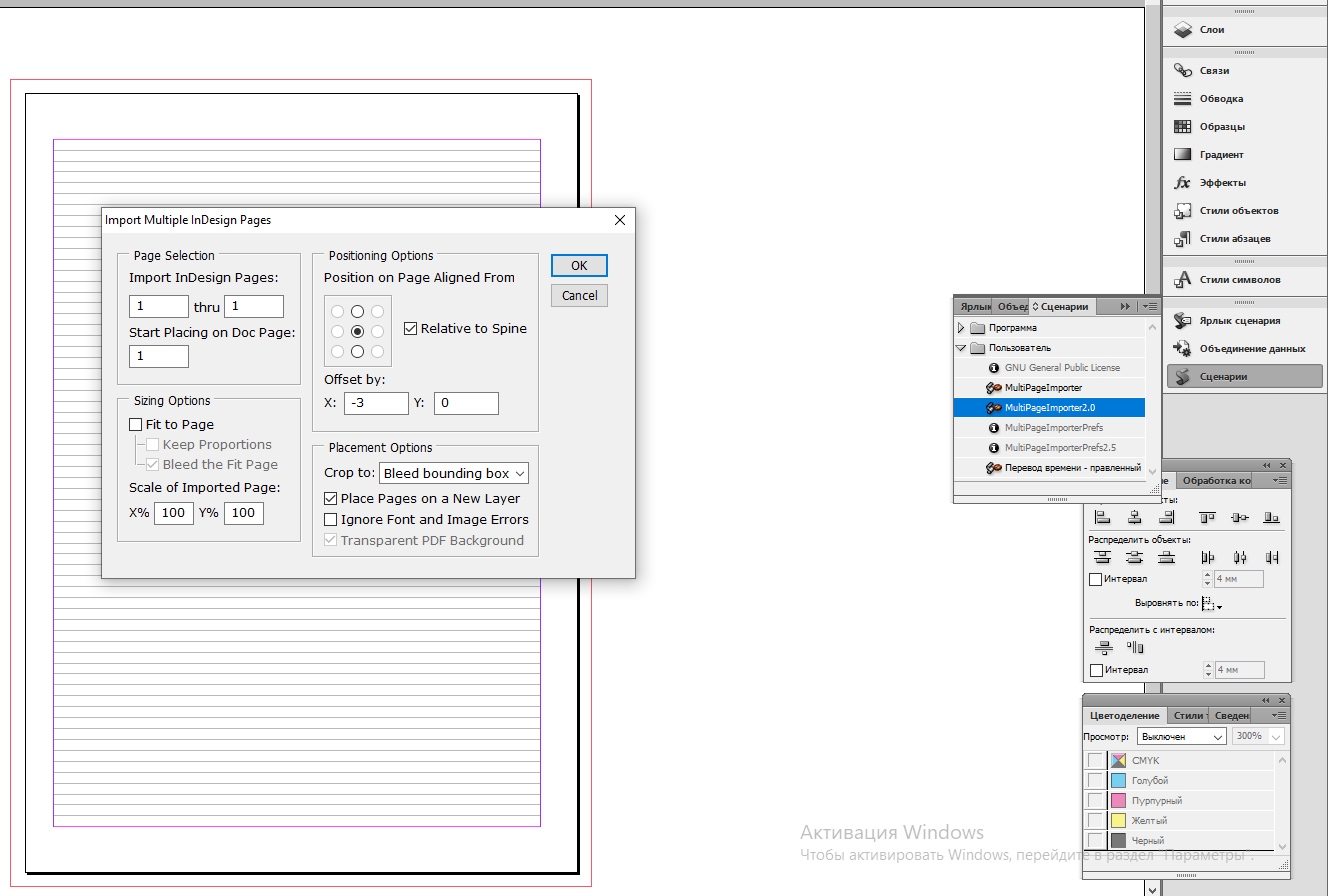Distribute objects by bottom edges
This screenshot has width=1328, height=896.
[1166, 557]
